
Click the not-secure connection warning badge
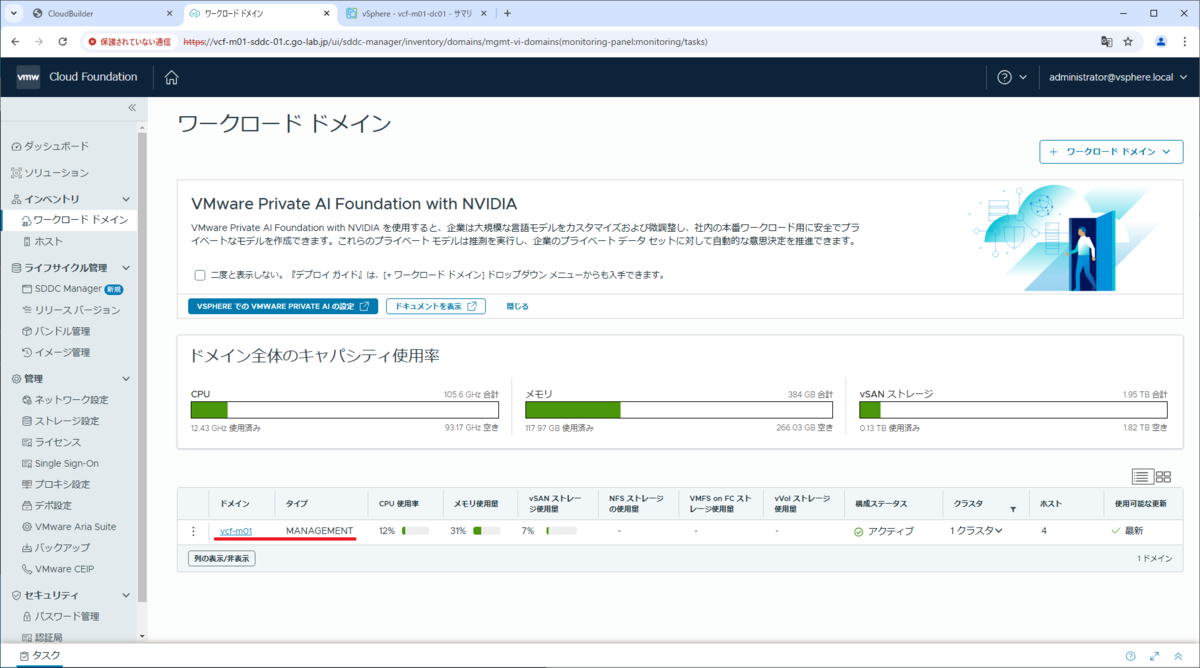[129, 42]
